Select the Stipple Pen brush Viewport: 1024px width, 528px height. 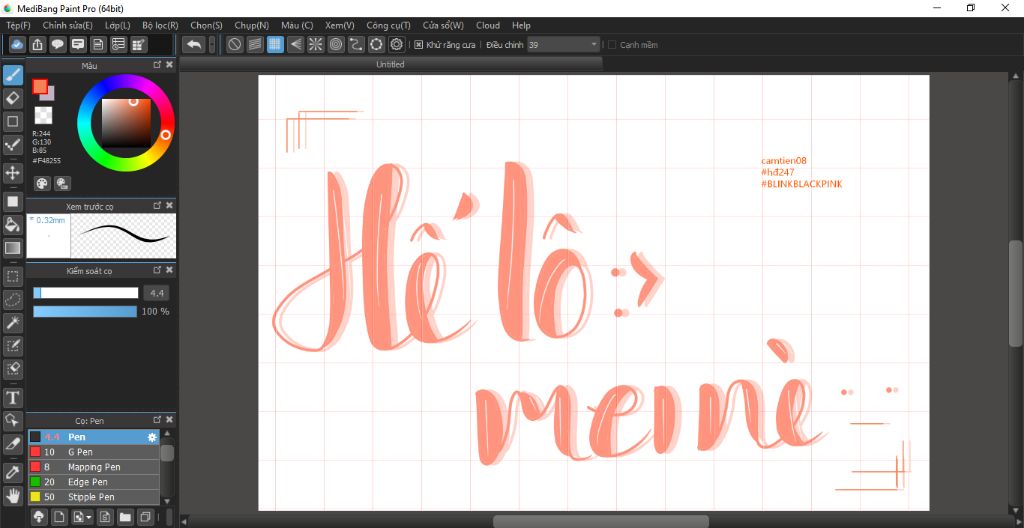click(x=94, y=497)
